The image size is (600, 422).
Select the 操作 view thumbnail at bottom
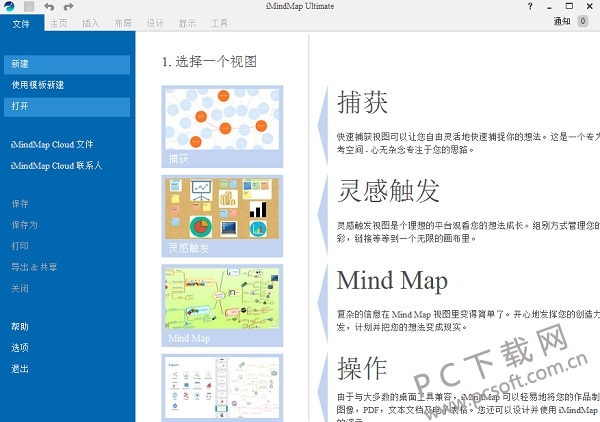[x=222, y=388]
